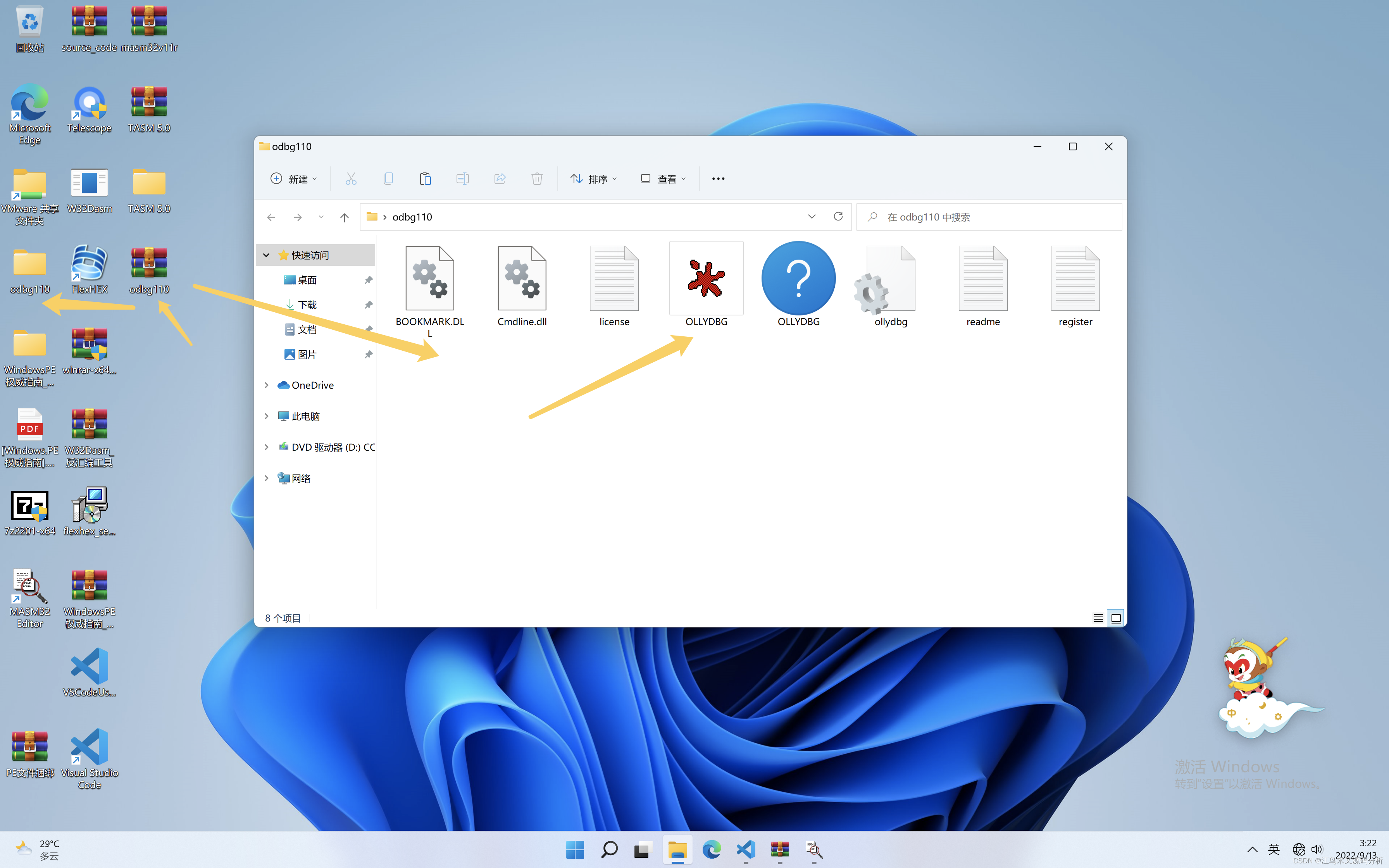Toggle the input language indicator 英
The image size is (1389, 868).
click(x=1274, y=849)
